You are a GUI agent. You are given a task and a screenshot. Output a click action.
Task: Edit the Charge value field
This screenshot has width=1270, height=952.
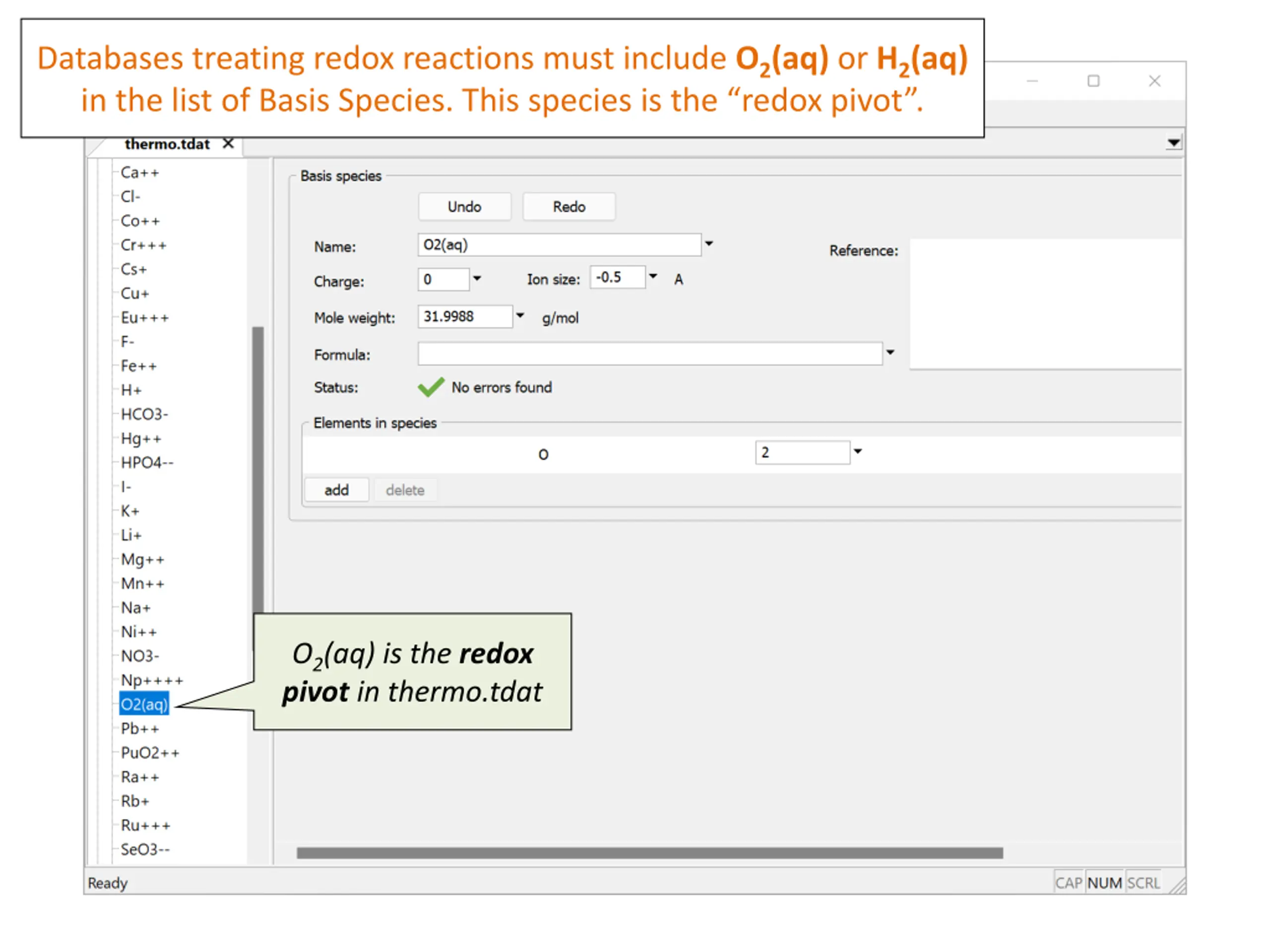coord(443,280)
